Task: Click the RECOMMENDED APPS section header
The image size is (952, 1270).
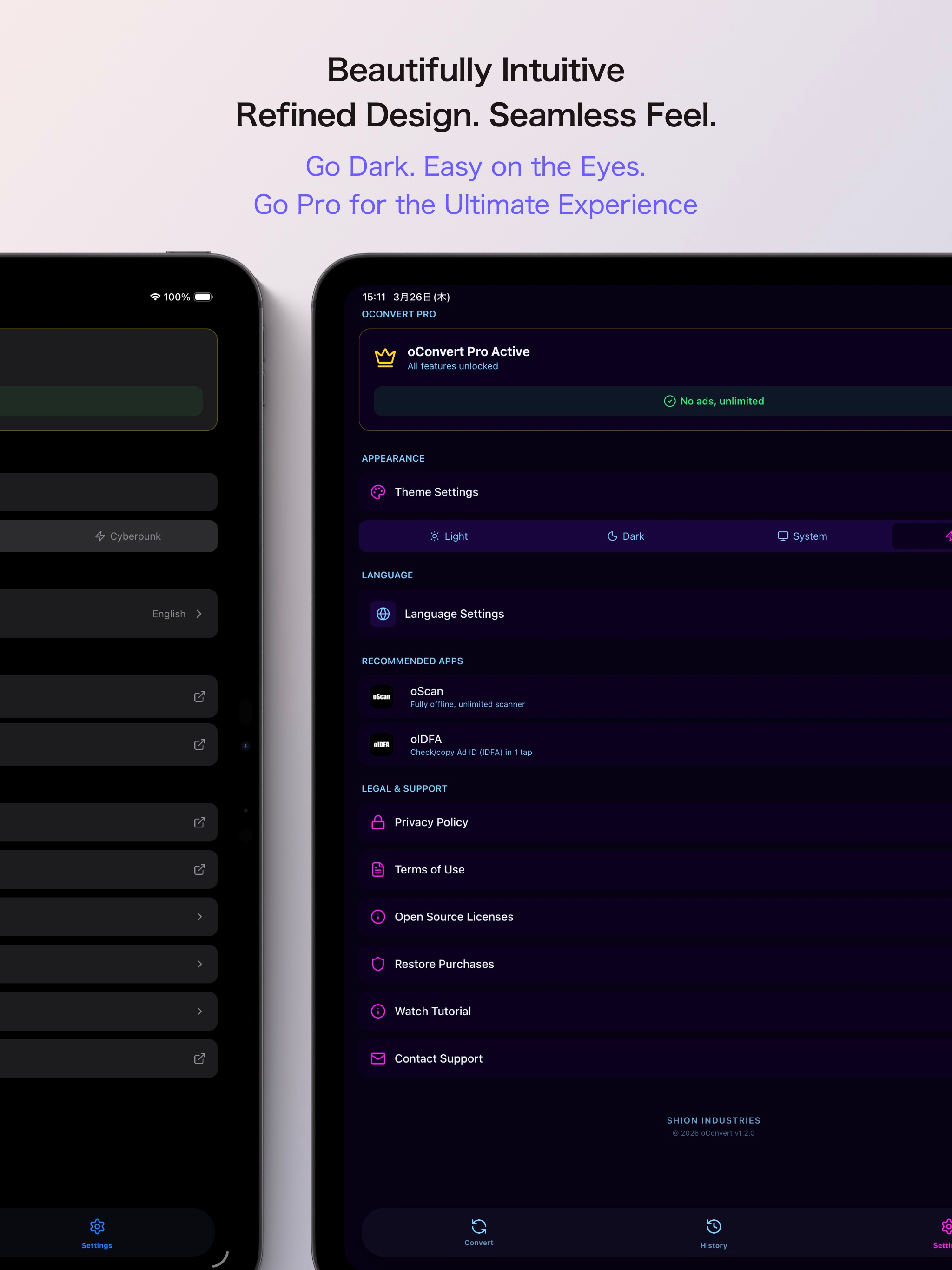Action: tap(412, 661)
